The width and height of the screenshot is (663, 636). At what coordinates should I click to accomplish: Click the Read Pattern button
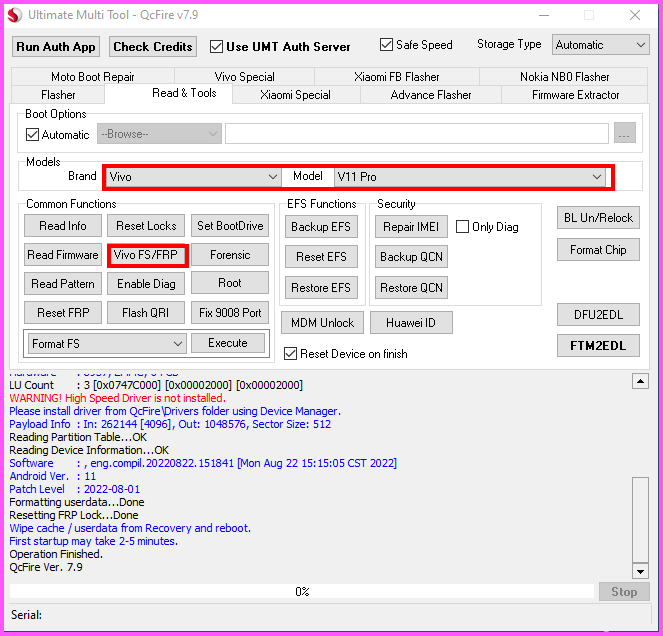63,283
